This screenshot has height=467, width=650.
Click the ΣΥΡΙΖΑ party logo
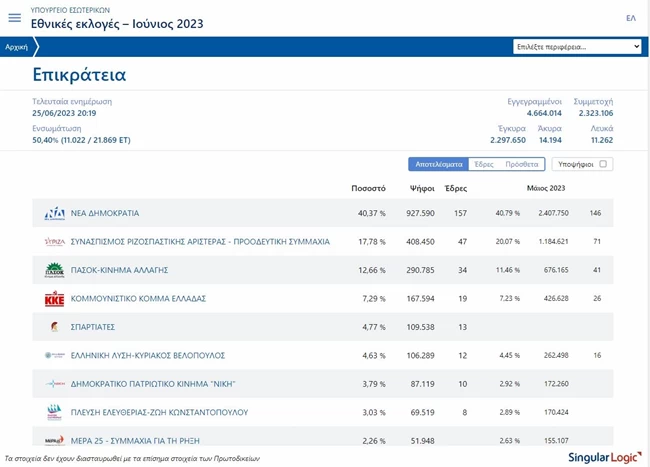[54, 242]
